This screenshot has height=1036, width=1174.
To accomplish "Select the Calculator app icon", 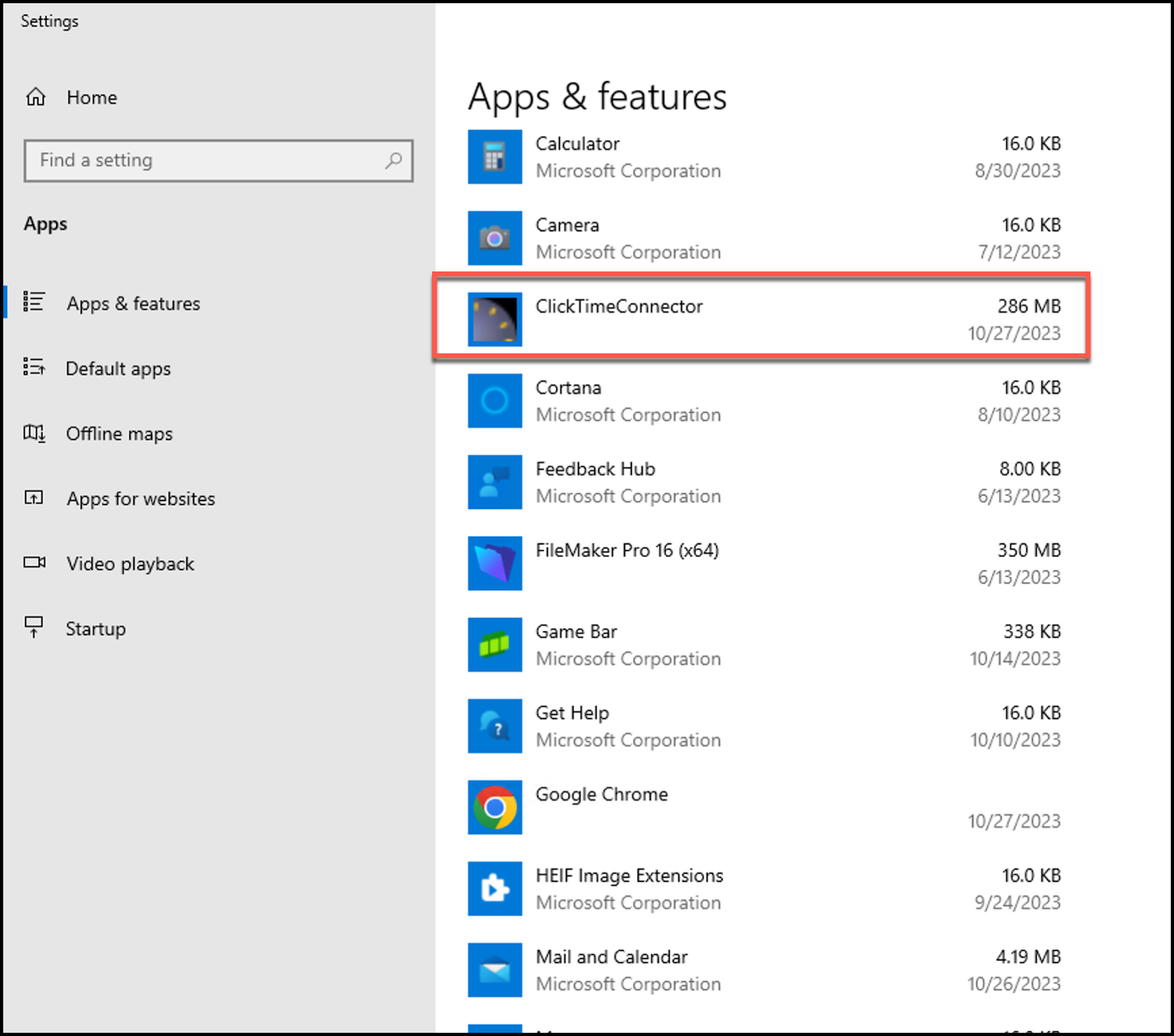I will click(495, 157).
